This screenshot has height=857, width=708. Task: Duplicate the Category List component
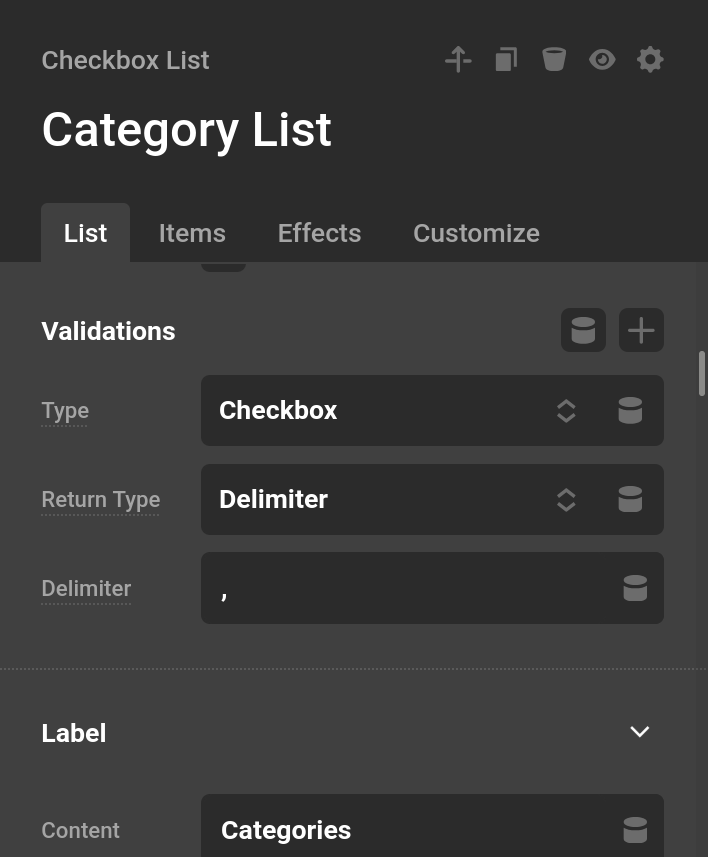click(506, 59)
